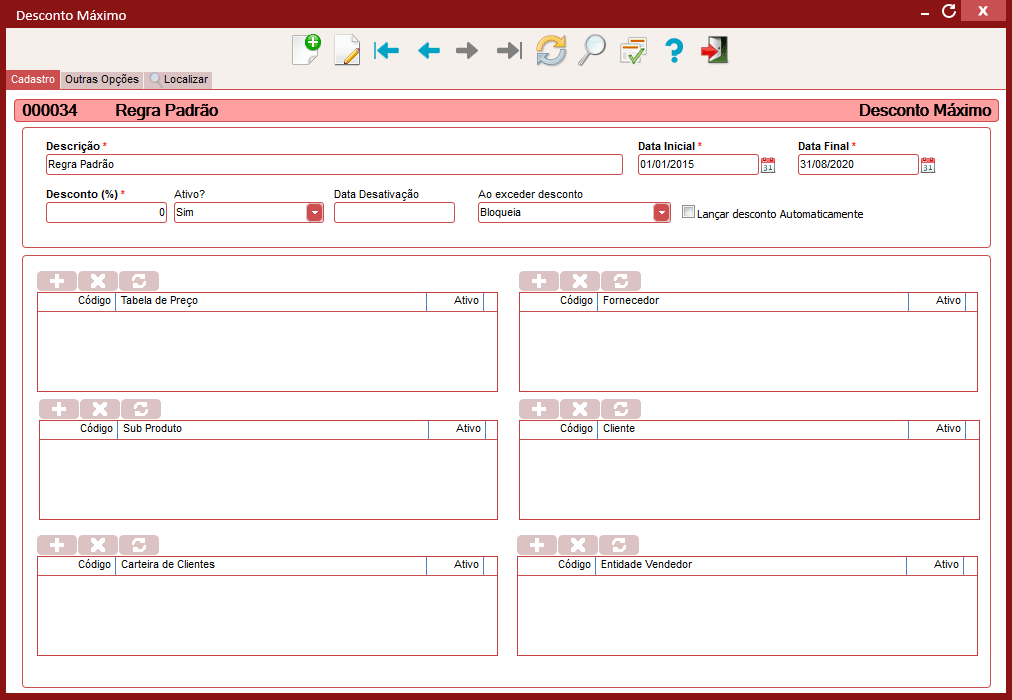Add a row to the Cliente grid
The width and height of the screenshot is (1012, 700).
click(x=539, y=409)
